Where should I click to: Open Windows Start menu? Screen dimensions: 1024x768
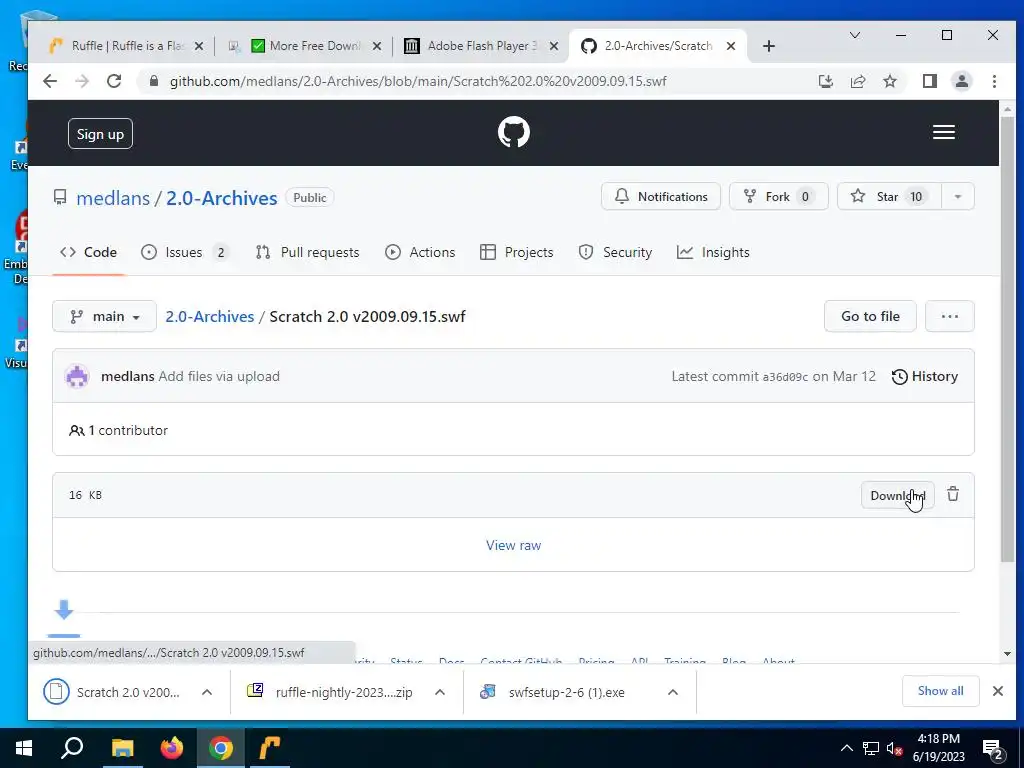pyautogui.click(x=24, y=748)
